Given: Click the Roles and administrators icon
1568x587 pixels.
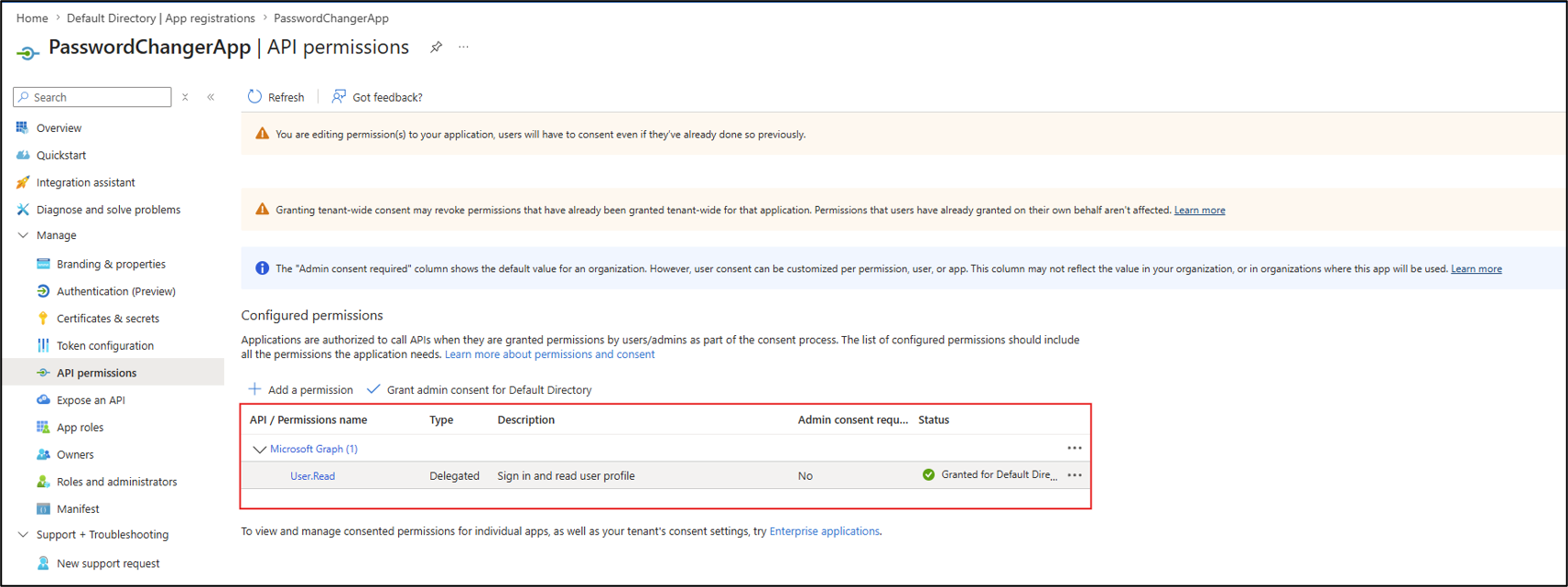Looking at the screenshot, I should coord(43,482).
